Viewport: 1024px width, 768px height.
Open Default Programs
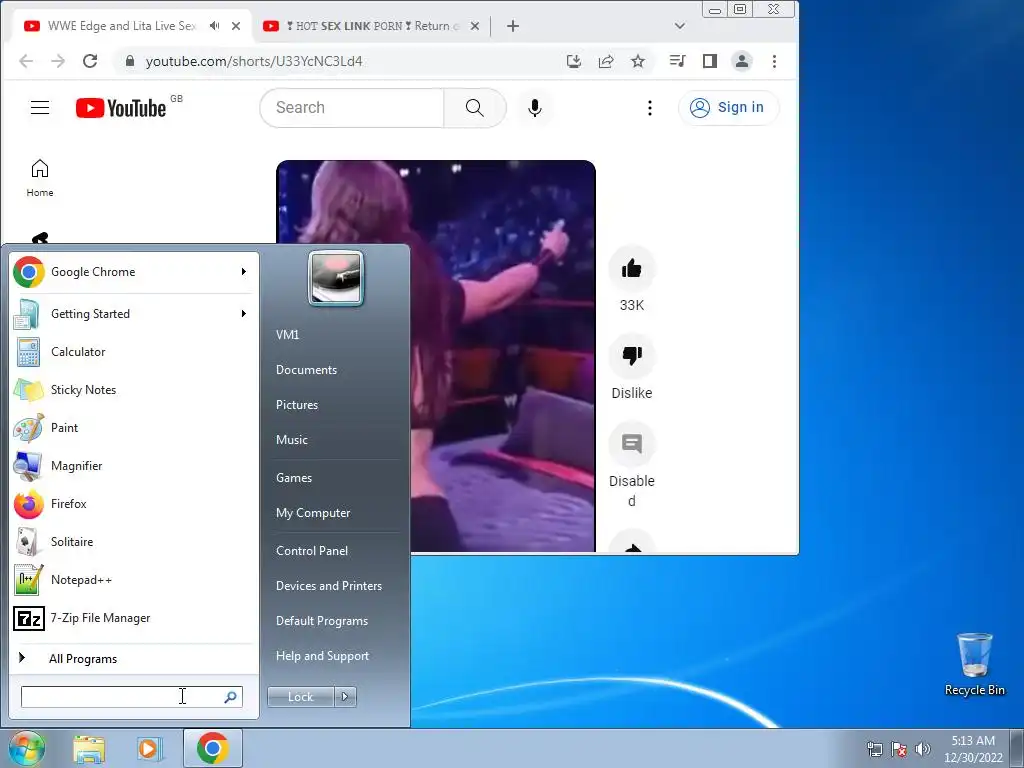[322, 621]
